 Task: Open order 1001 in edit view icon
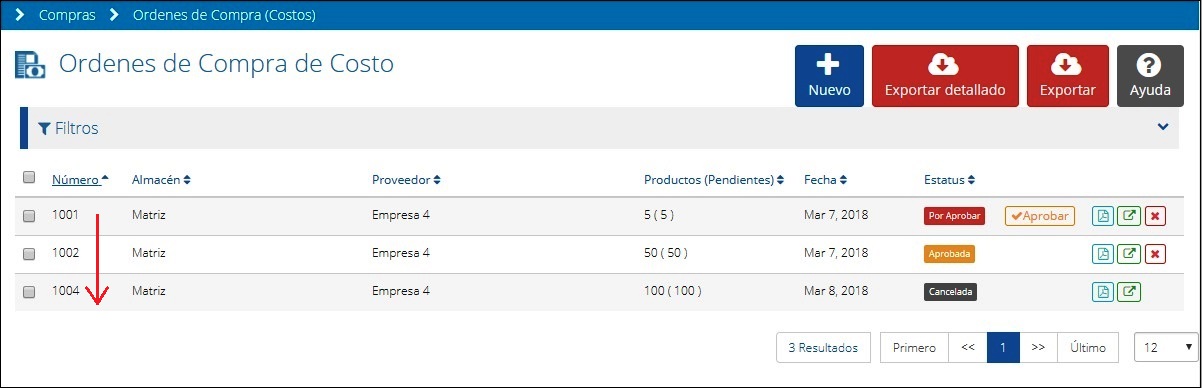[x=1129, y=216]
